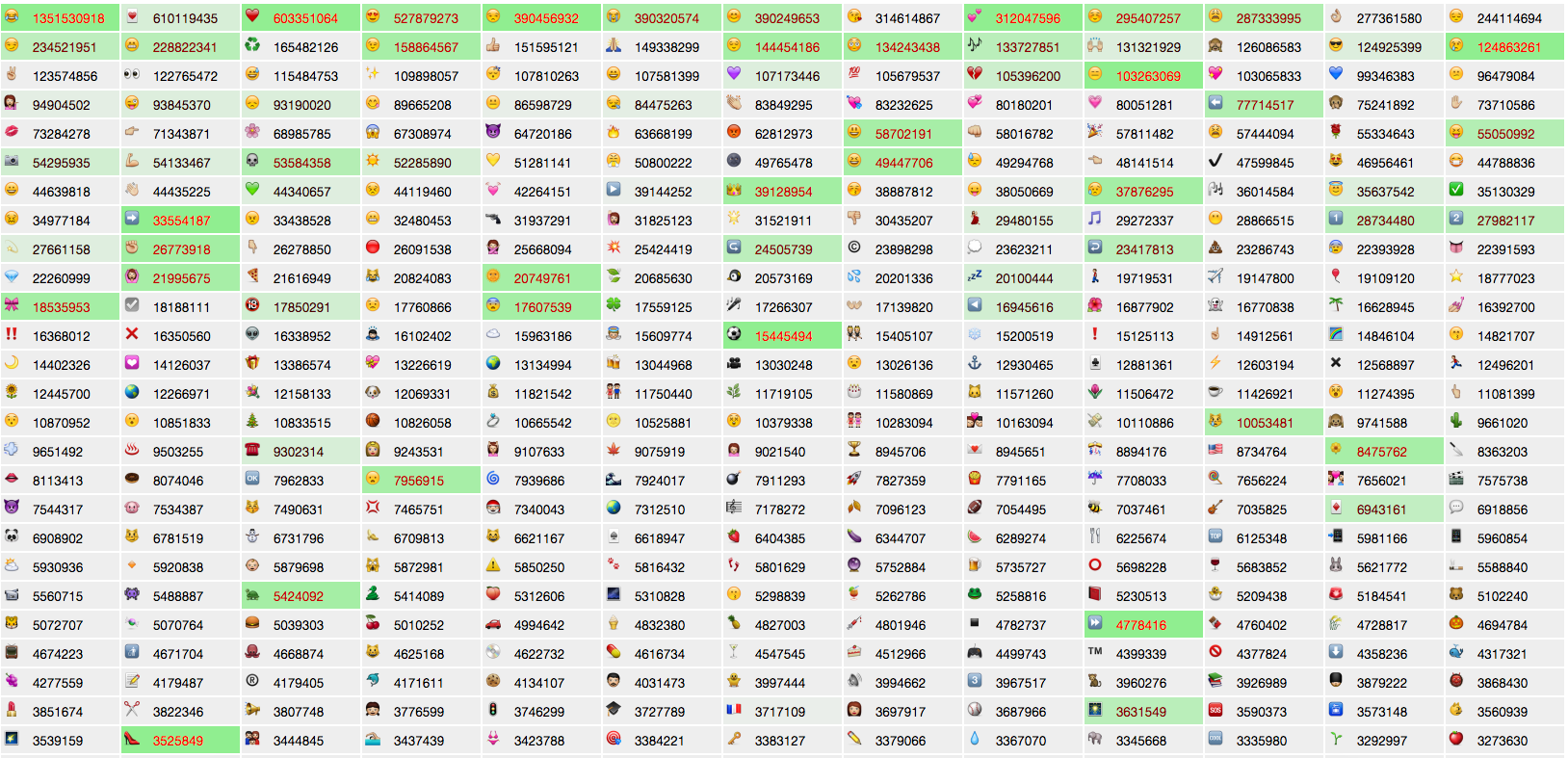
Task: Select the blue heart next to 99346383
Action: click(1336, 74)
